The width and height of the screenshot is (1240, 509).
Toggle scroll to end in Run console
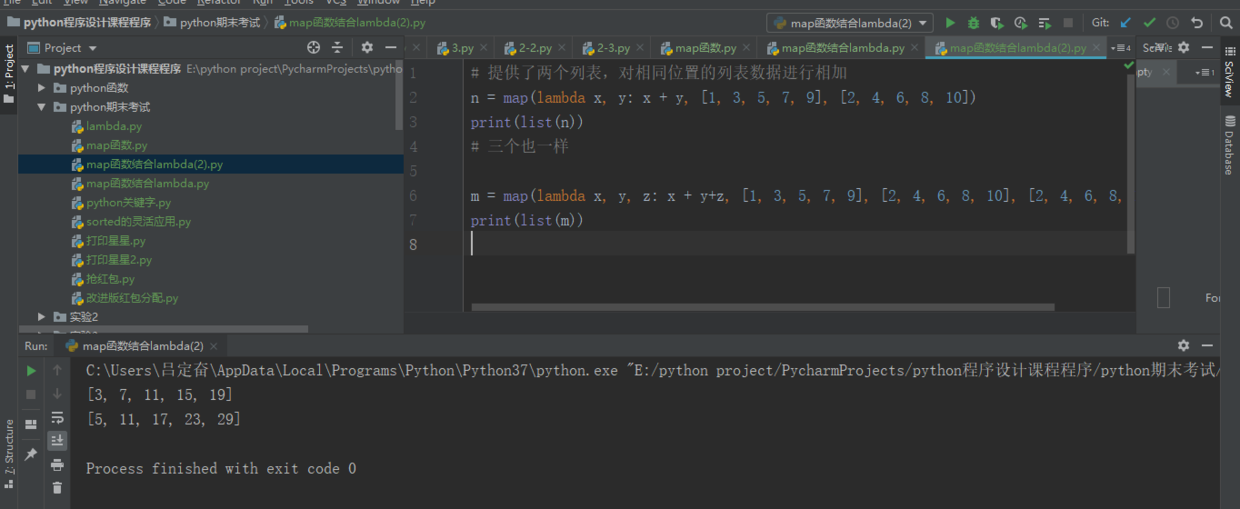click(57, 441)
